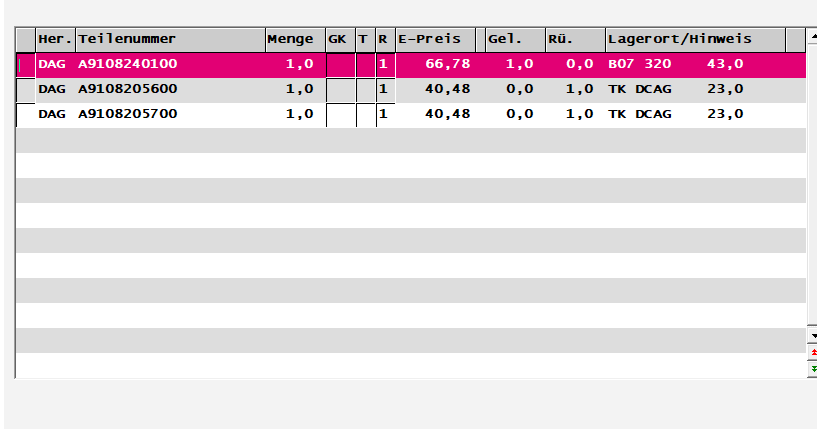Toggle the T cell for A9108205600
Viewport: 817px width, 429px height.
[364, 89]
